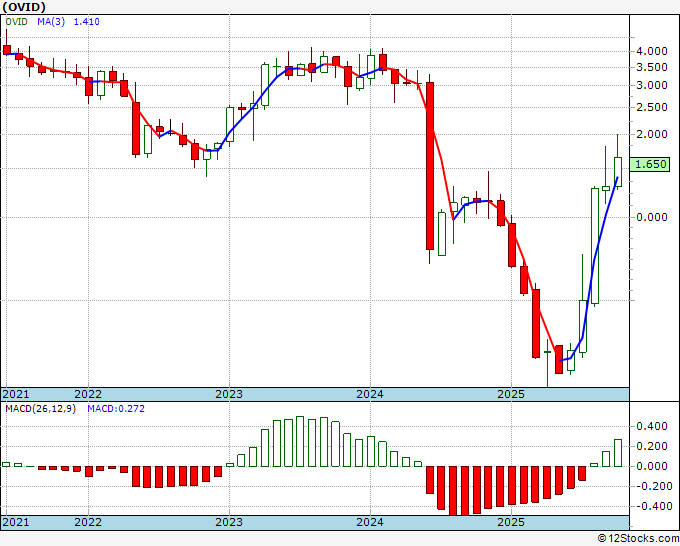Viewport: 680px width, 546px height.
Task: Click the 2022 label on MACD time axis
Action: coord(88,522)
